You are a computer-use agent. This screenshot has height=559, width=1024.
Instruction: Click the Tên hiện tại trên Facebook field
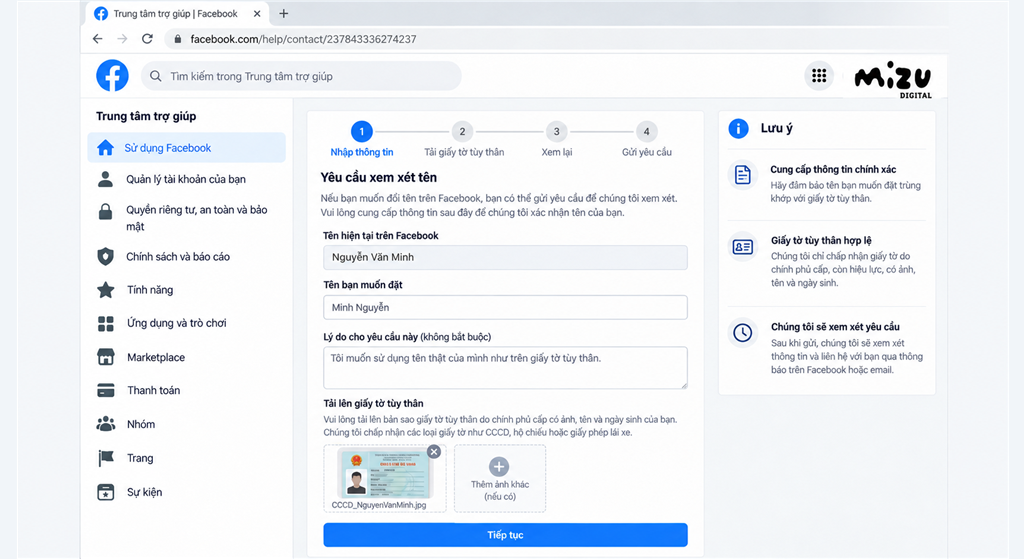505,257
